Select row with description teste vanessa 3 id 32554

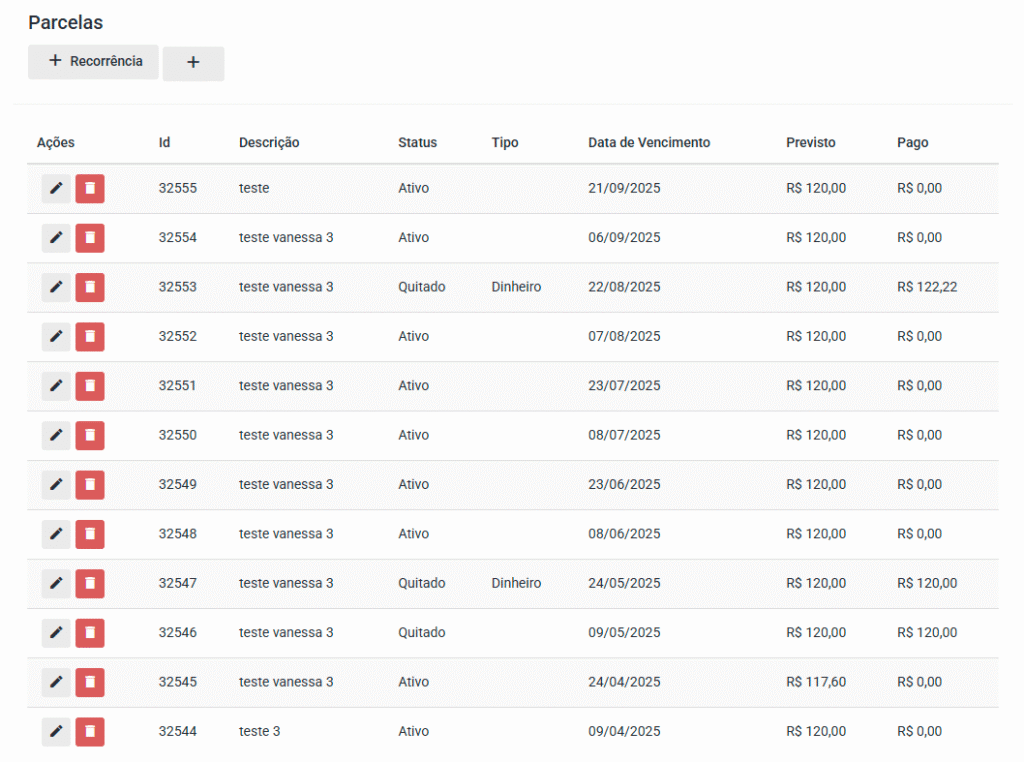pos(286,238)
